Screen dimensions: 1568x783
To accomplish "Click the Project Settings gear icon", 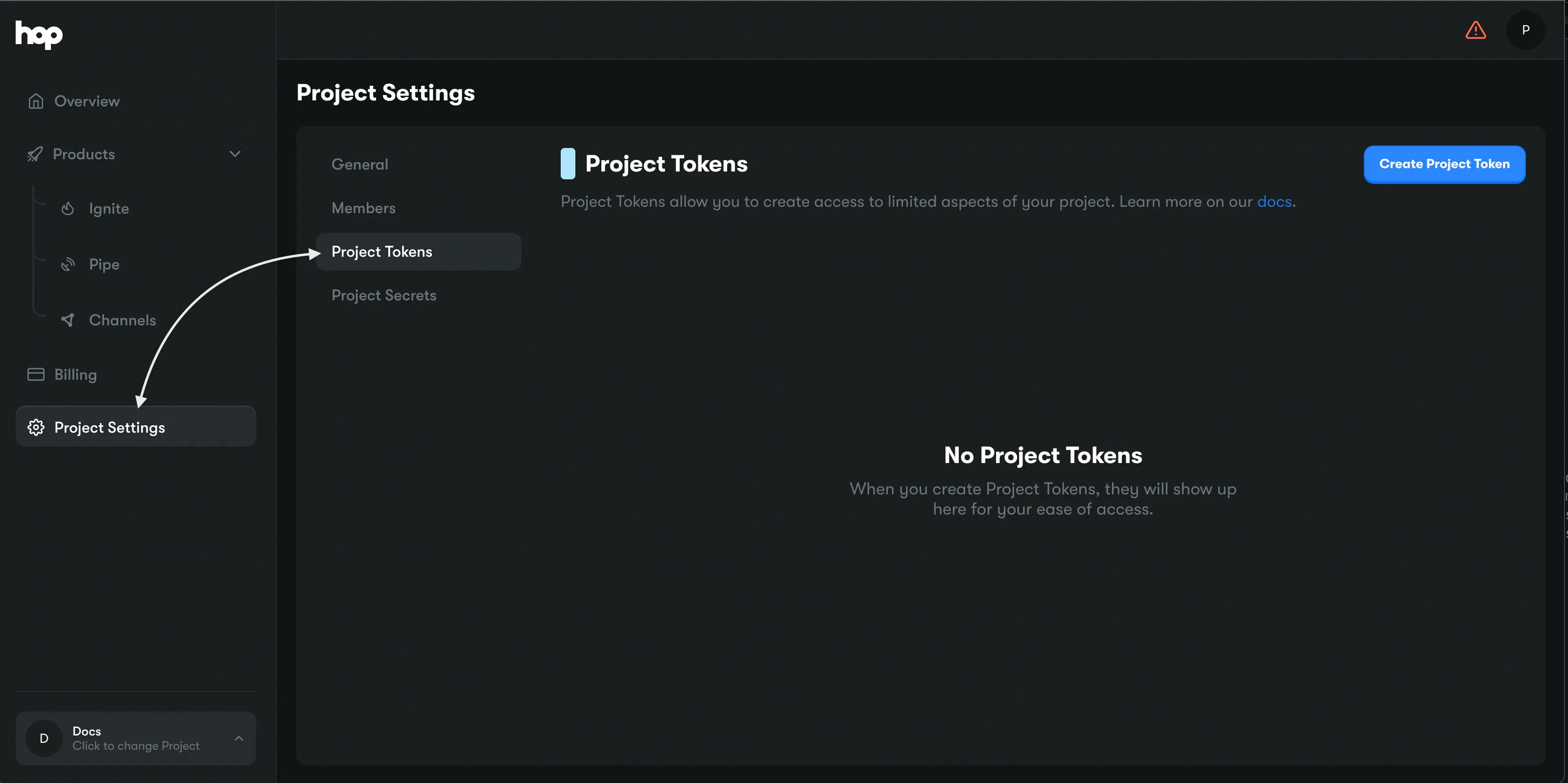I will pos(36,427).
